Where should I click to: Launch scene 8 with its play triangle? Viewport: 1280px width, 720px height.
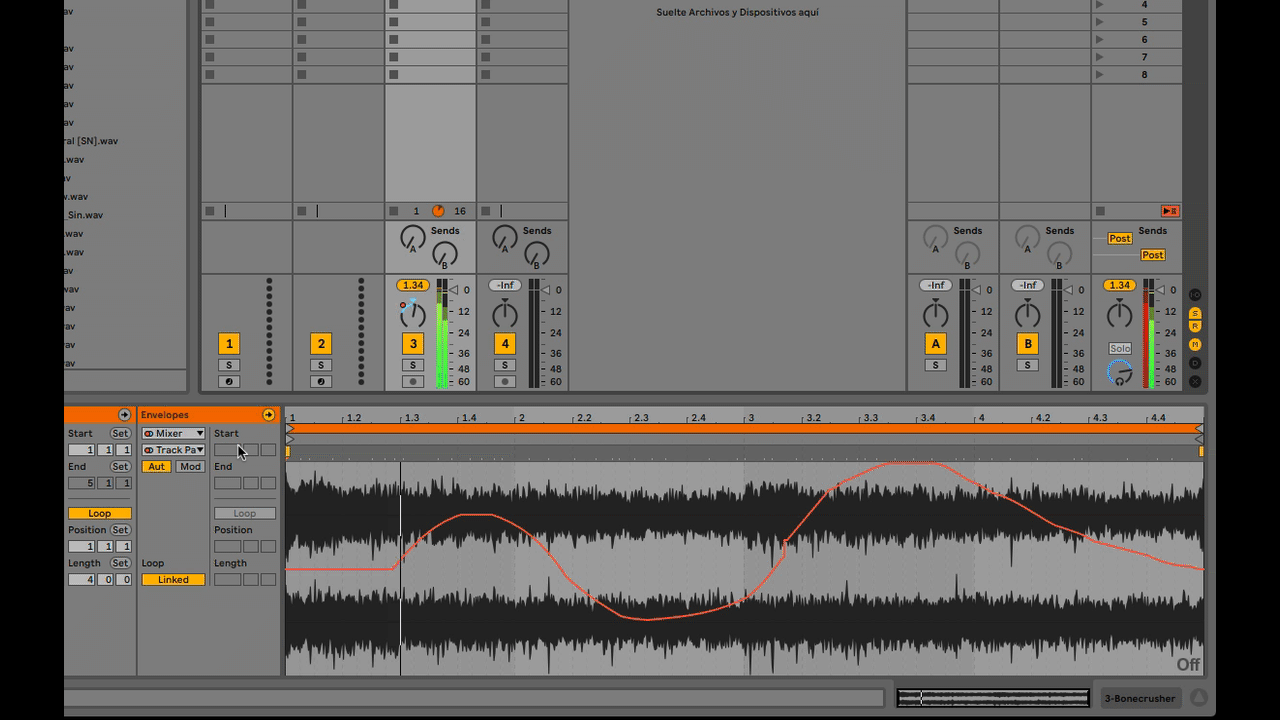click(1100, 75)
